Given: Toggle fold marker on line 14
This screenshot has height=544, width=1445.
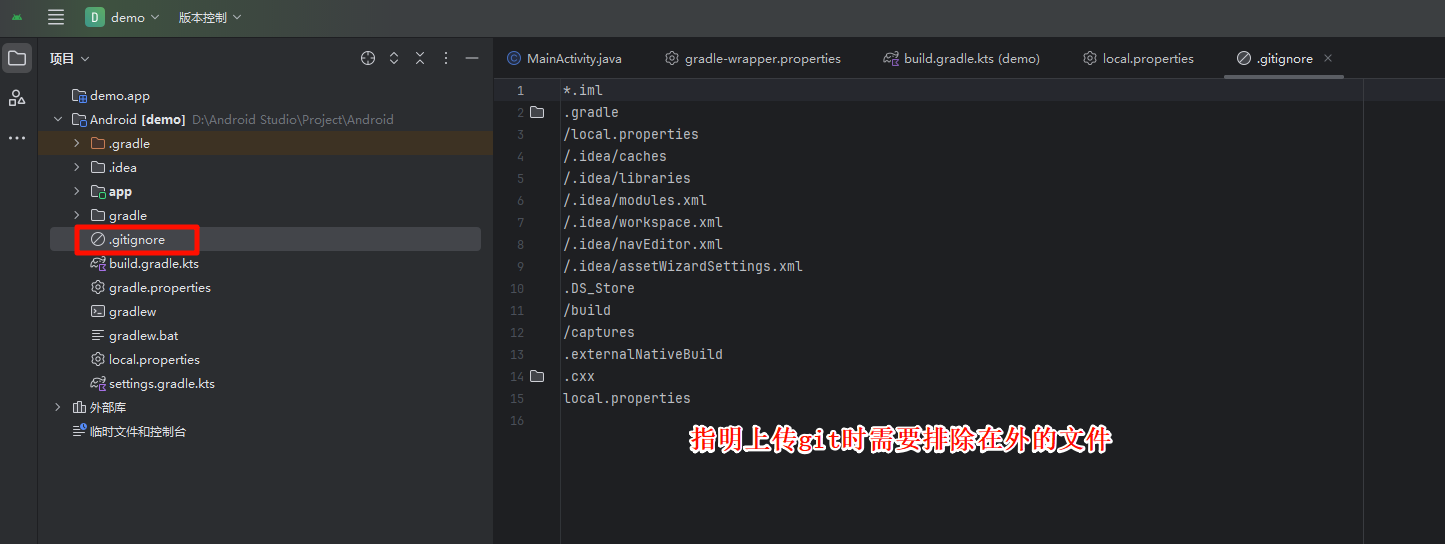Looking at the screenshot, I should click(x=537, y=376).
